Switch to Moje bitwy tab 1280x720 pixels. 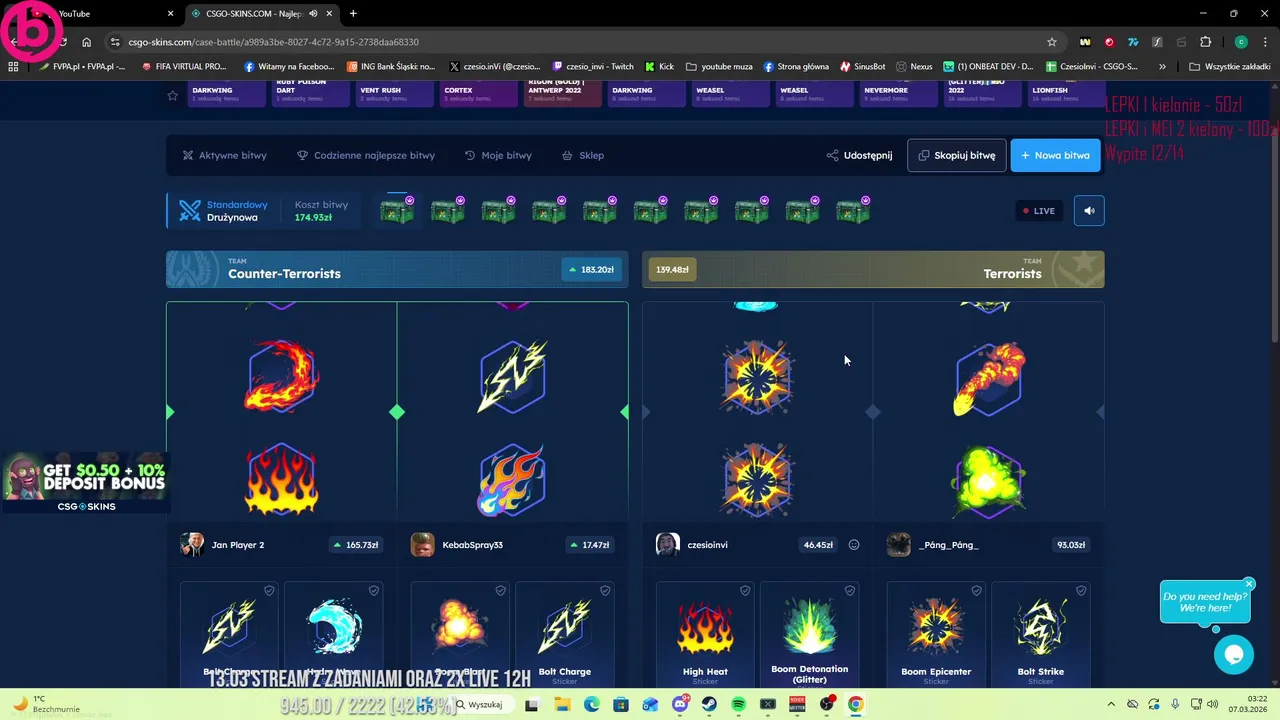pyautogui.click(x=498, y=155)
